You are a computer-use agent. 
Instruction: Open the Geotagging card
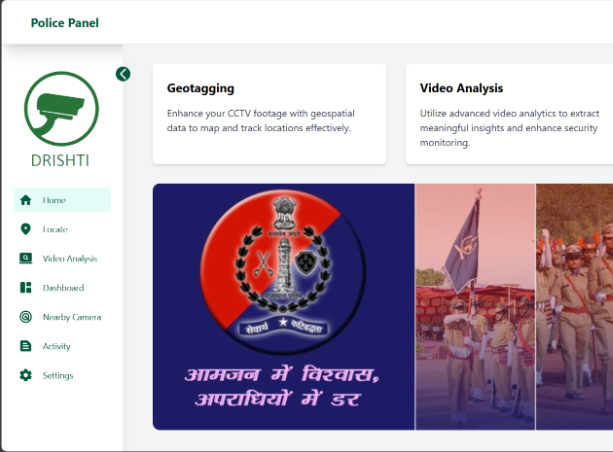[x=269, y=114]
